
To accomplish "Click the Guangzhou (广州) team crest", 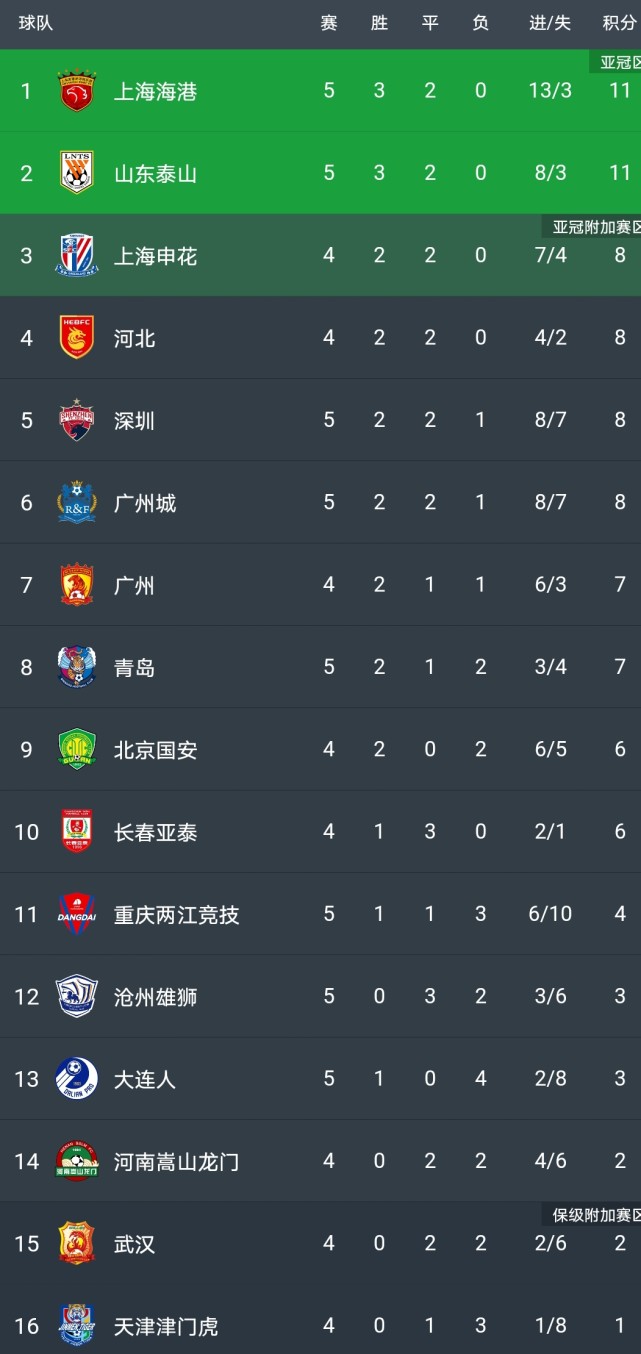I will pyautogui.click(x=76, y=584).
